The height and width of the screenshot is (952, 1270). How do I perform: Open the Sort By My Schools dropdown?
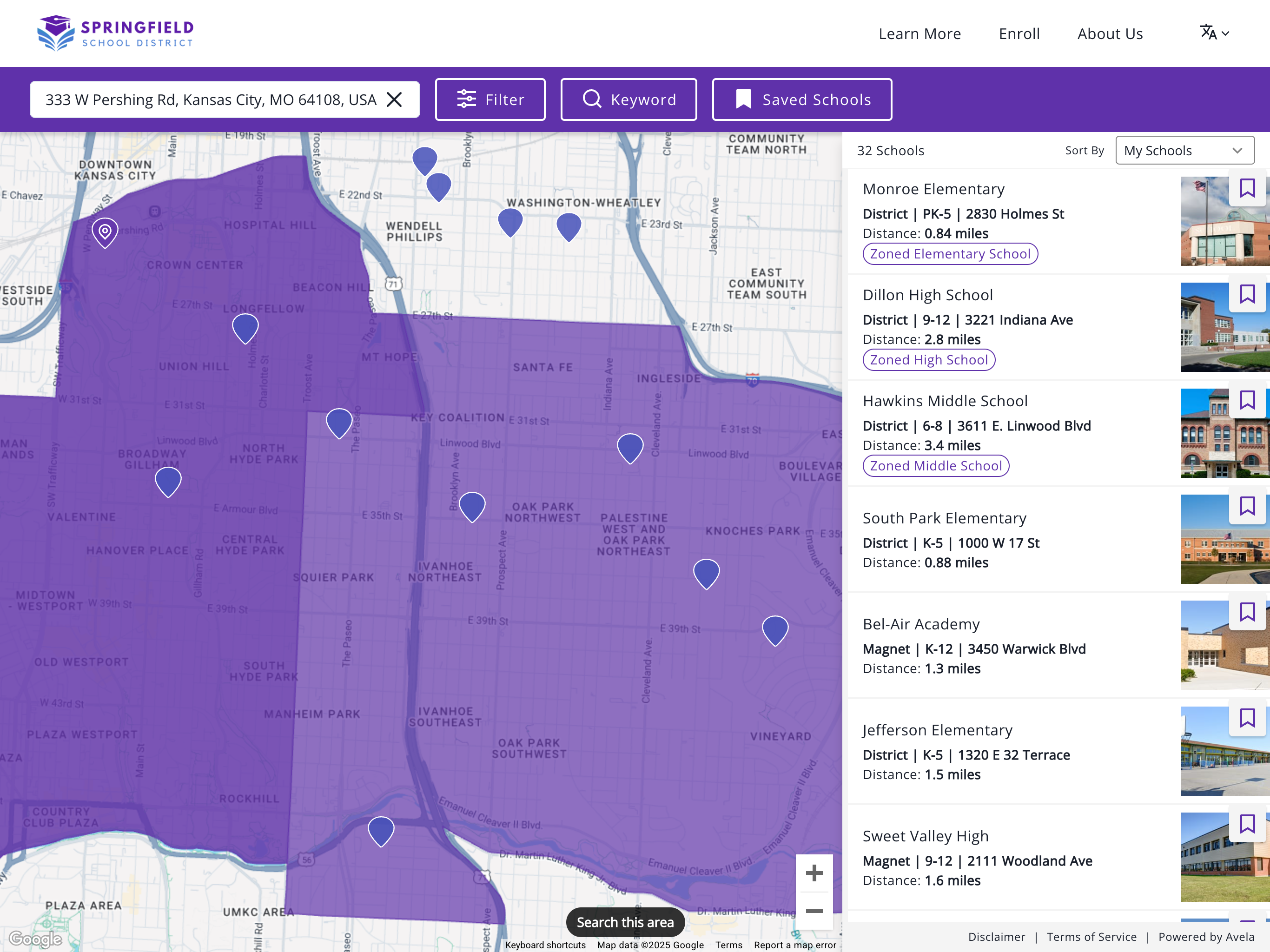point(1184,151)
